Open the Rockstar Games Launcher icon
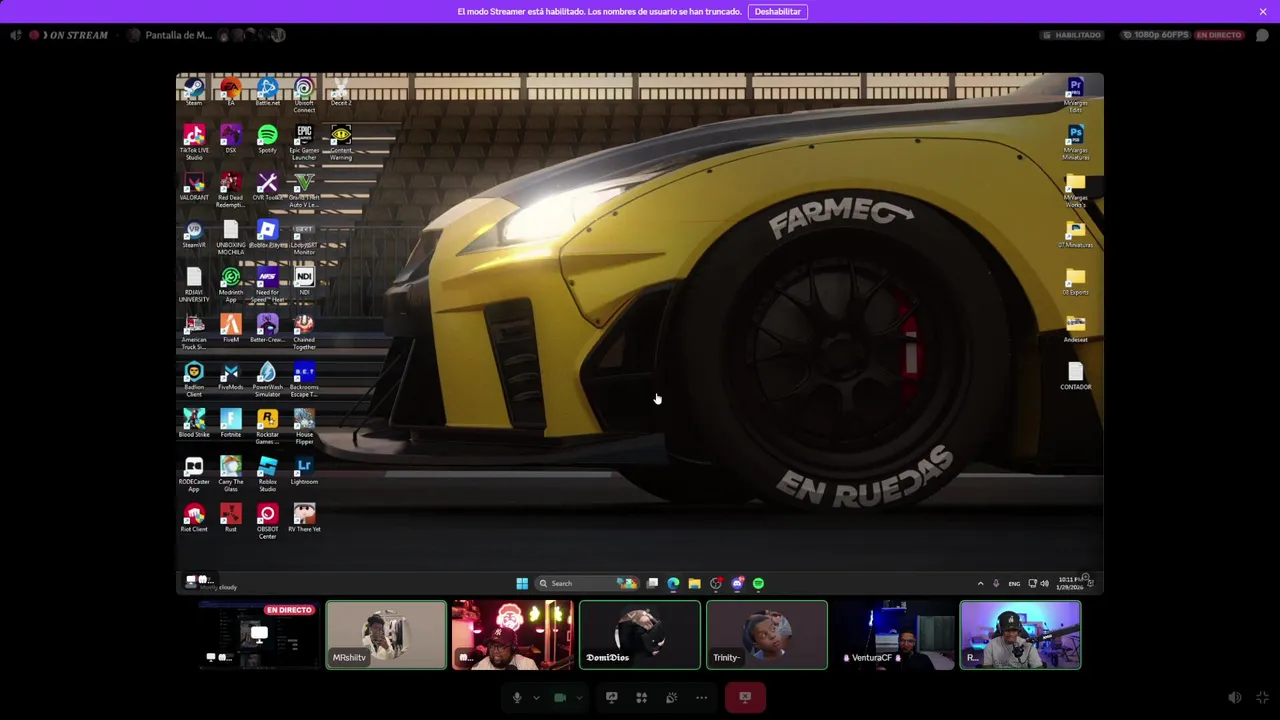The width and height of the screenshot is (1280, 720). (x=267, y=427)
